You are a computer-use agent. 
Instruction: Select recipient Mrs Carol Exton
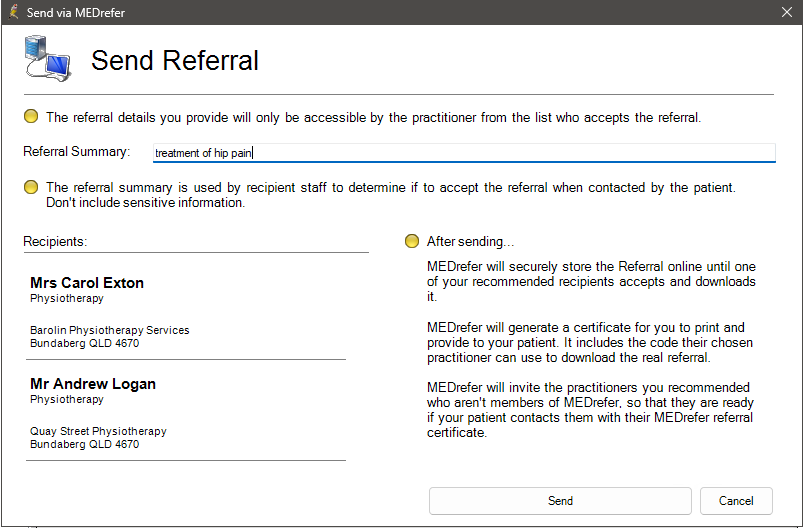(x=87, y=283)
